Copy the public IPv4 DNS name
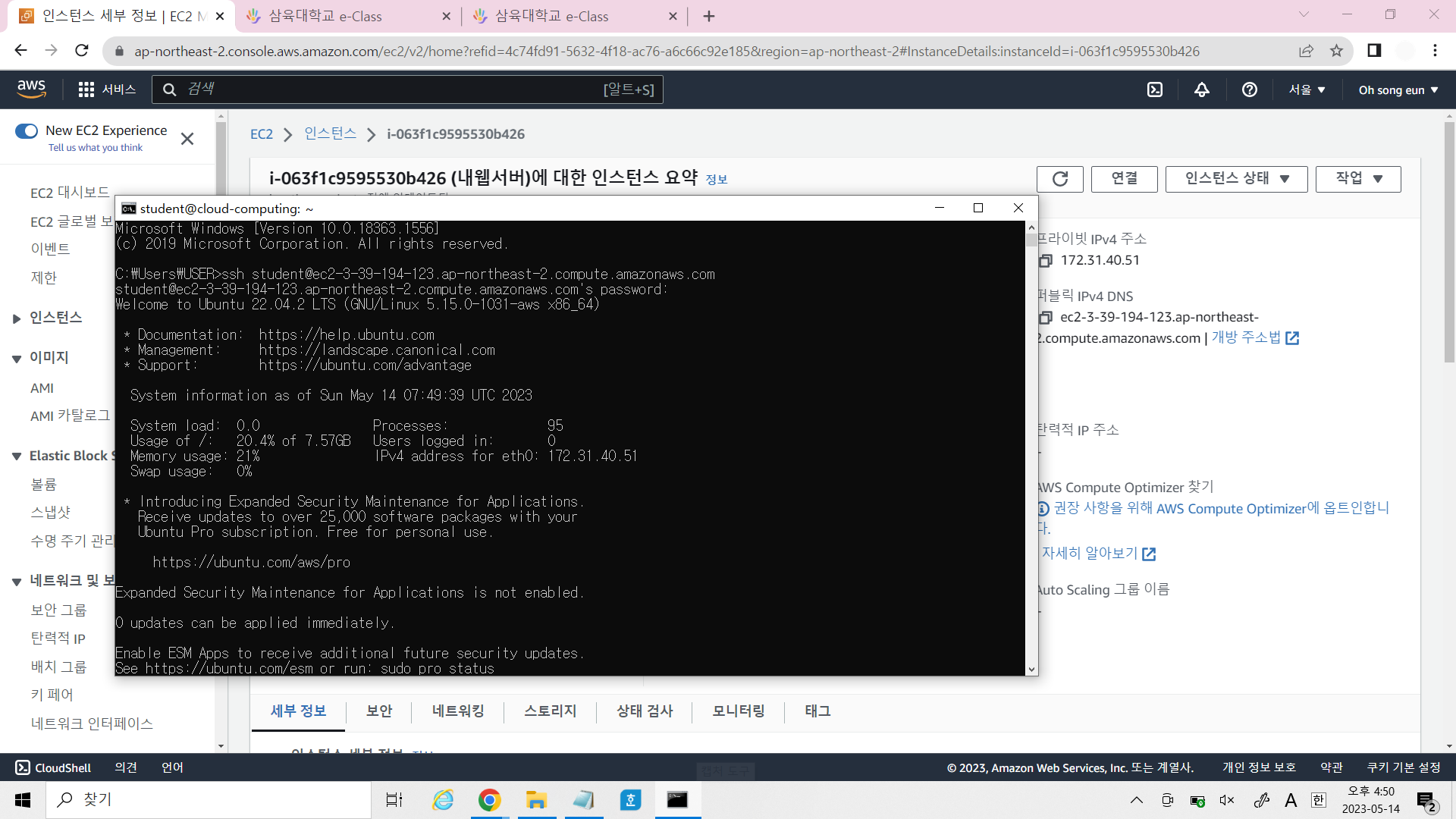Viewport: 1456px width, 819px height. 1046,318
